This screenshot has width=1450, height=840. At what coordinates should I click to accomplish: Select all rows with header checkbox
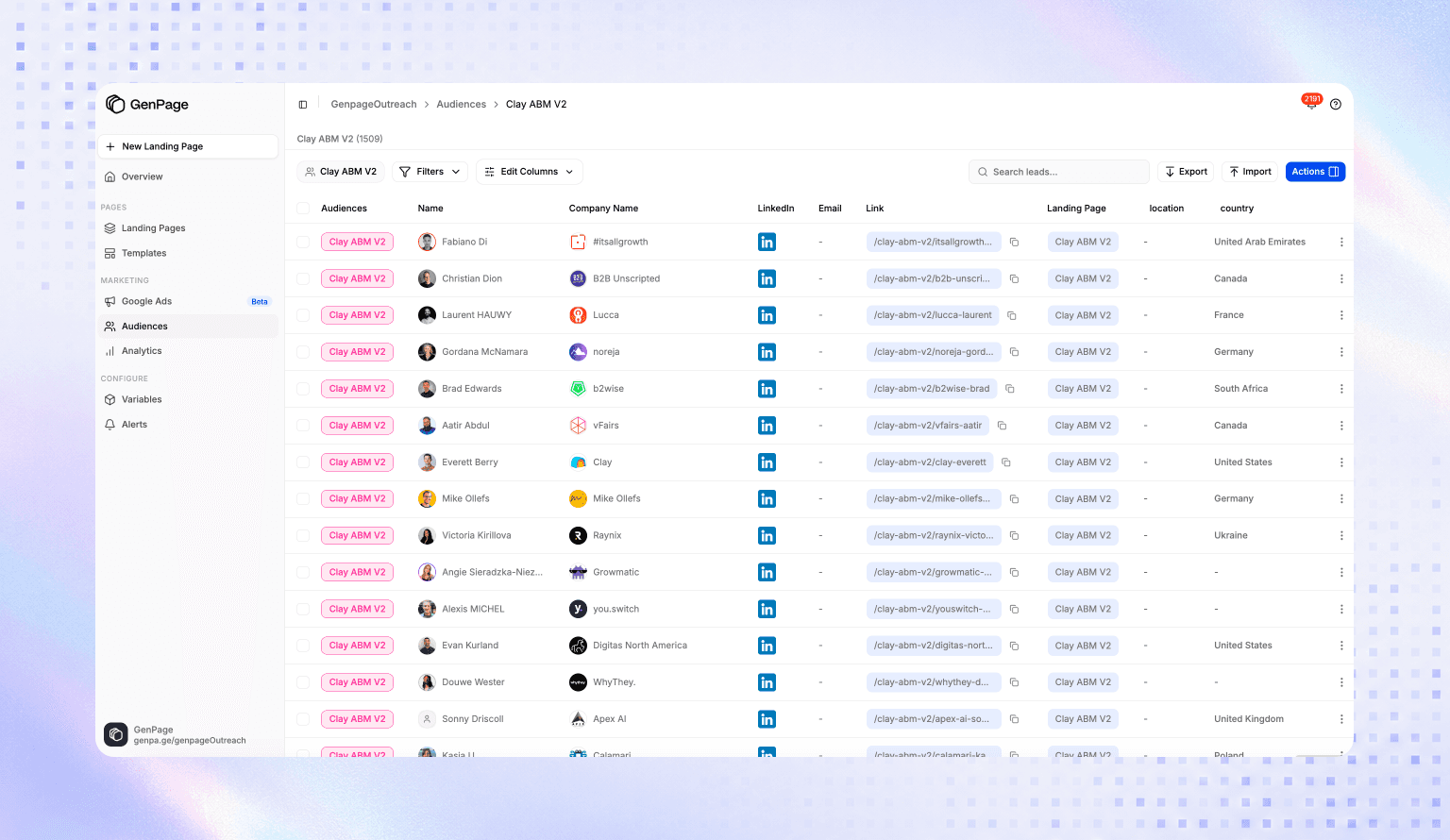click(x=303, y=209)
